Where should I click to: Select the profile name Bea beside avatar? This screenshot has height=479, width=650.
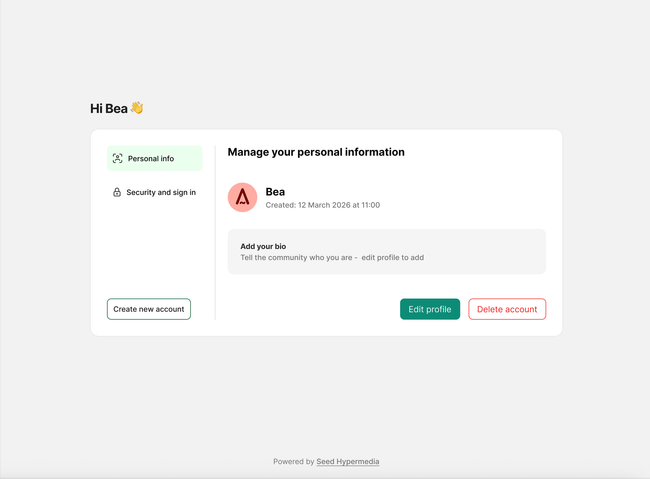[x=275, y=191]
